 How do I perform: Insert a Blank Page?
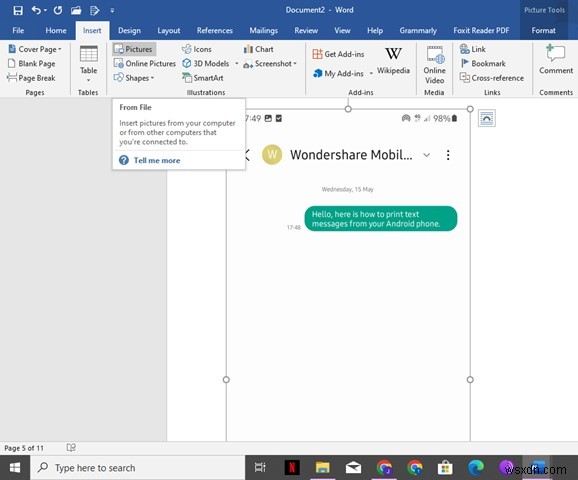tap(32, 64)
